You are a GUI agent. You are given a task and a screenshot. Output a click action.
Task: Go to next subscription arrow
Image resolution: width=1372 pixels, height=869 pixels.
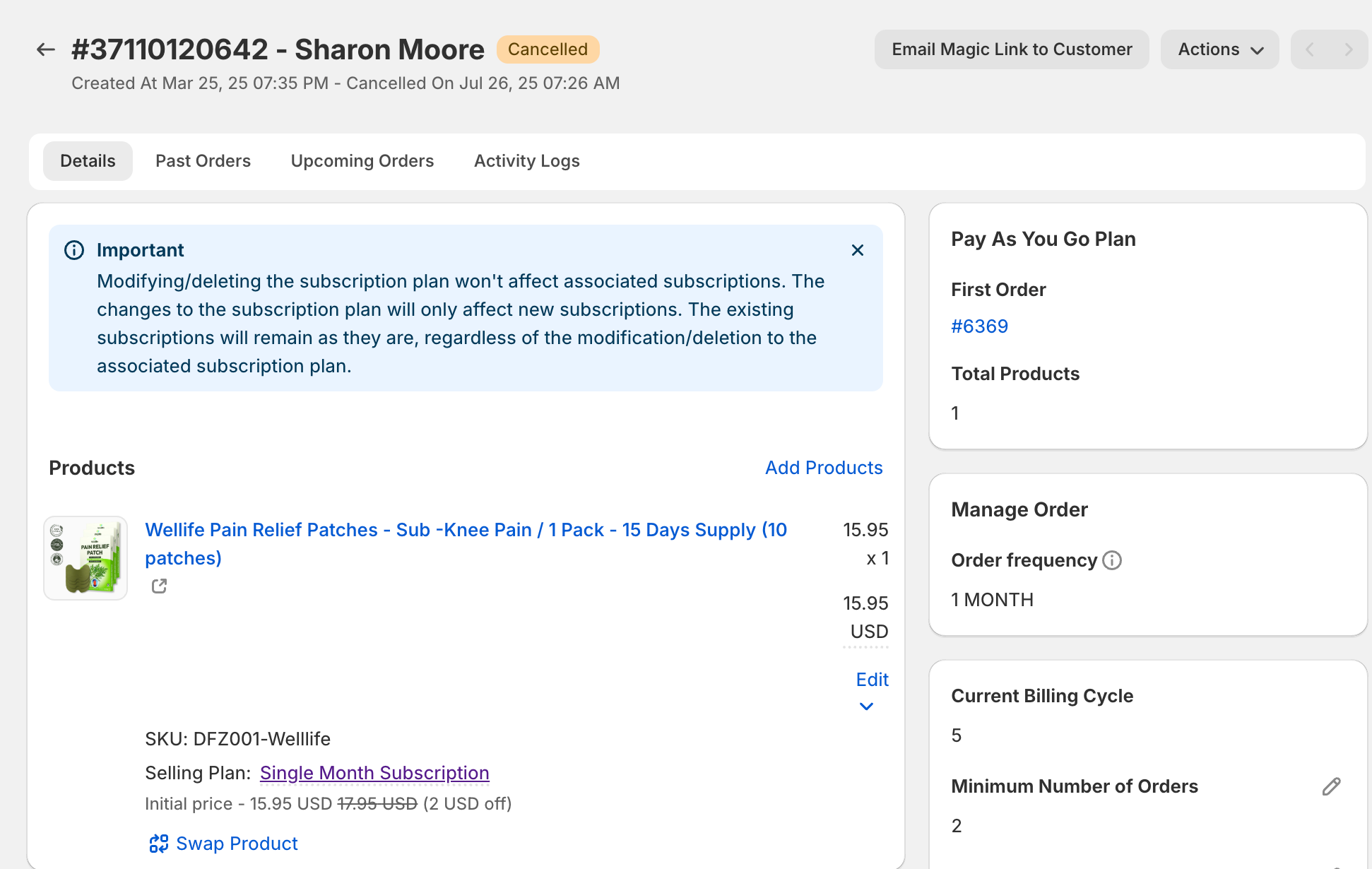coord(1349,49)
